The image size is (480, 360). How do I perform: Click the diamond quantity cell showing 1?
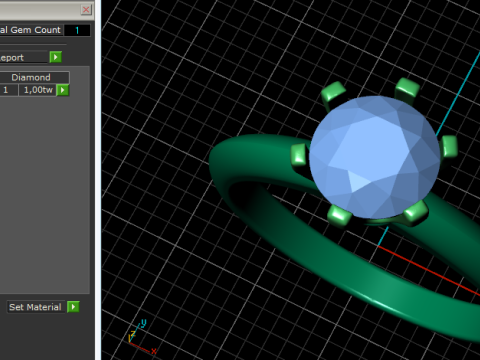tap(8, 90)
